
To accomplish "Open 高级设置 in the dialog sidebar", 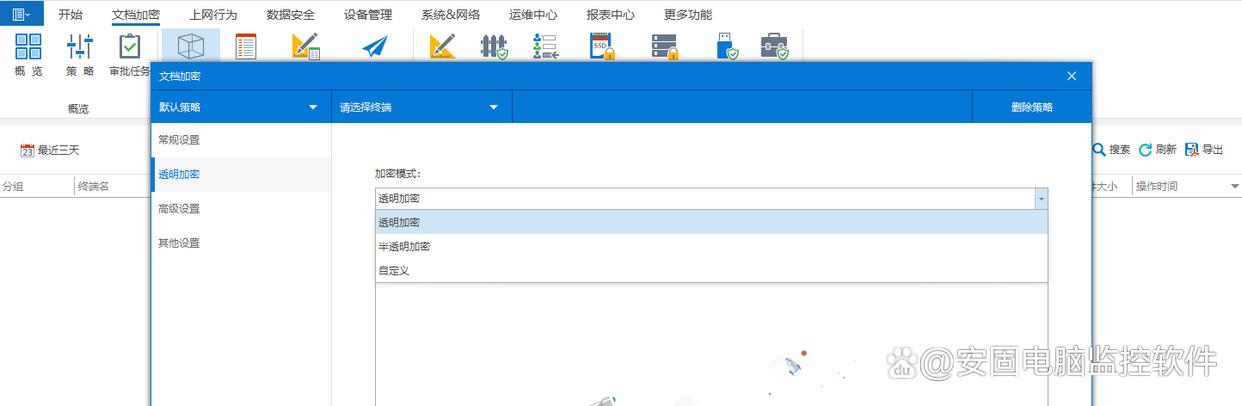I will (x=241, y=208).
